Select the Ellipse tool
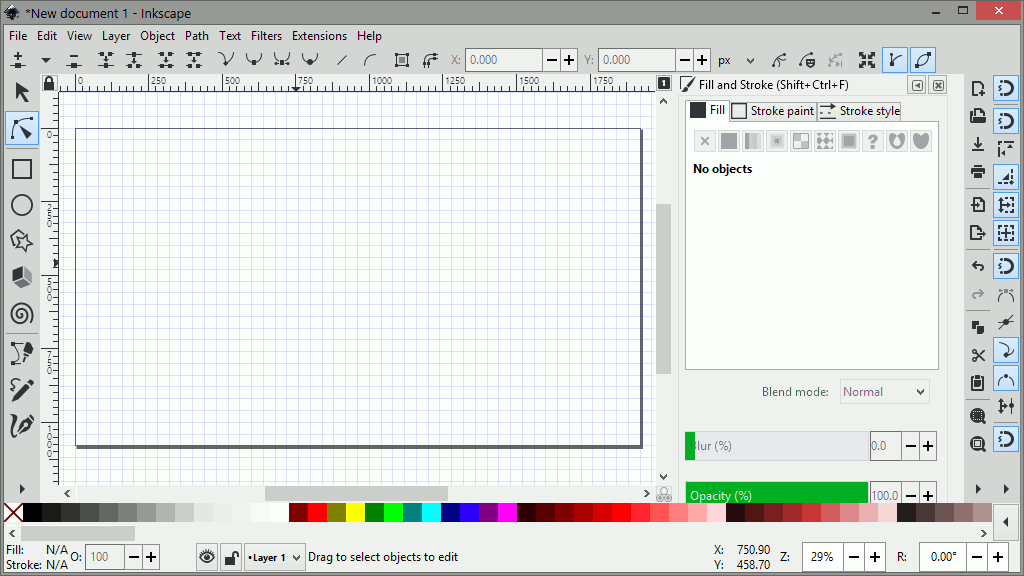This screenshot has width=1024, height=576. (21, 206)
